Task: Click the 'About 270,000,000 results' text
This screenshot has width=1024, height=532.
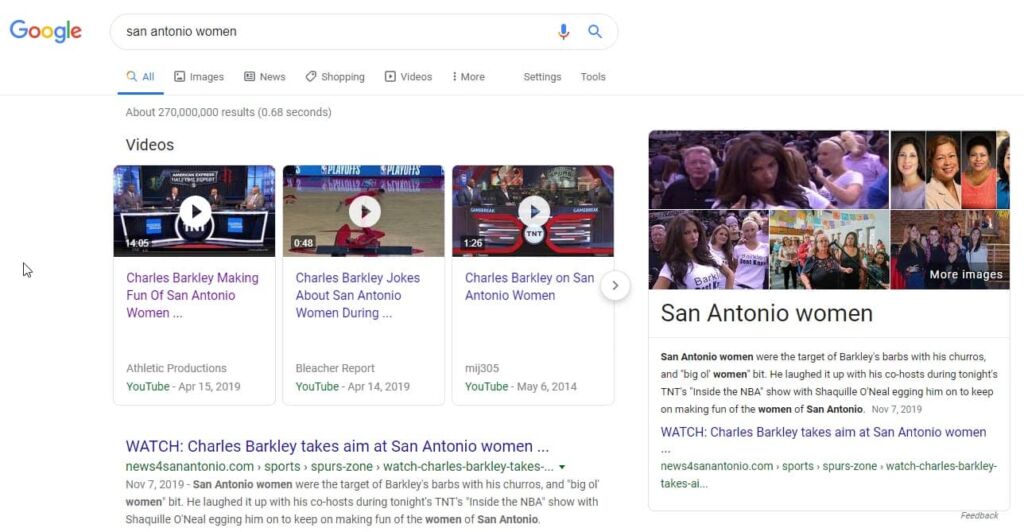Action: coord(228,112)
